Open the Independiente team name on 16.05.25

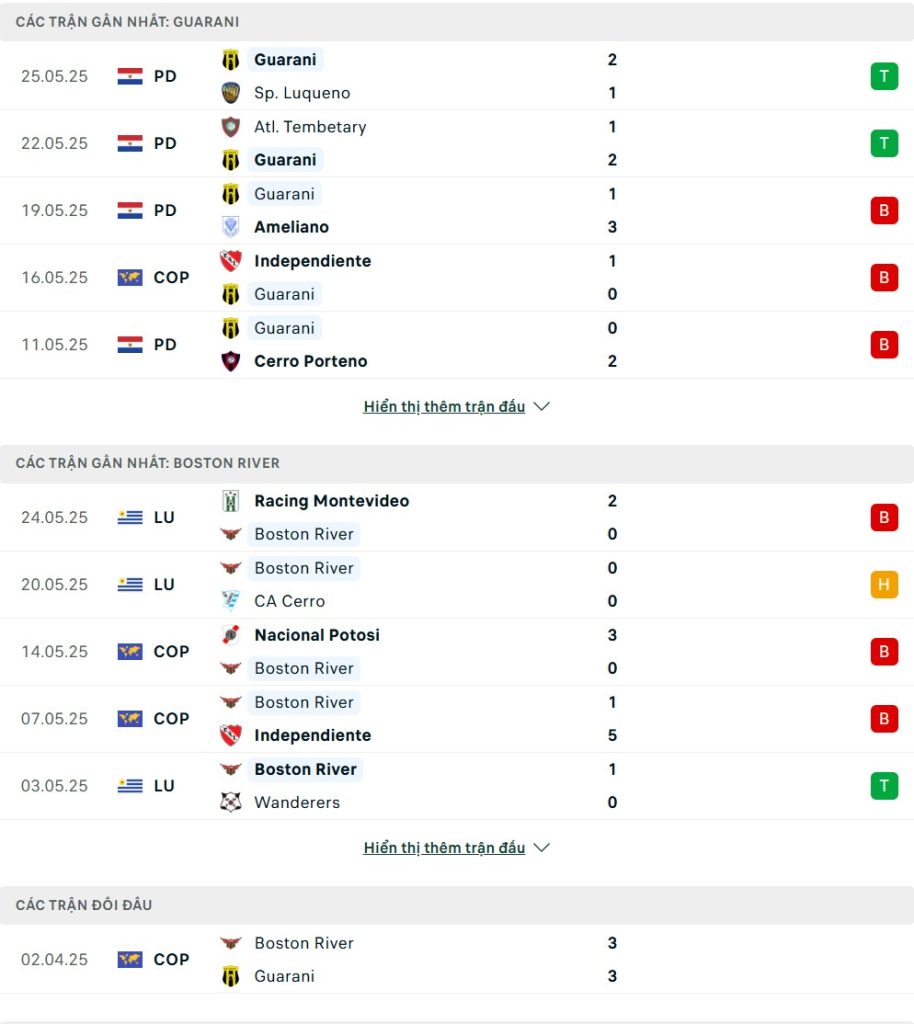(313, 261)
